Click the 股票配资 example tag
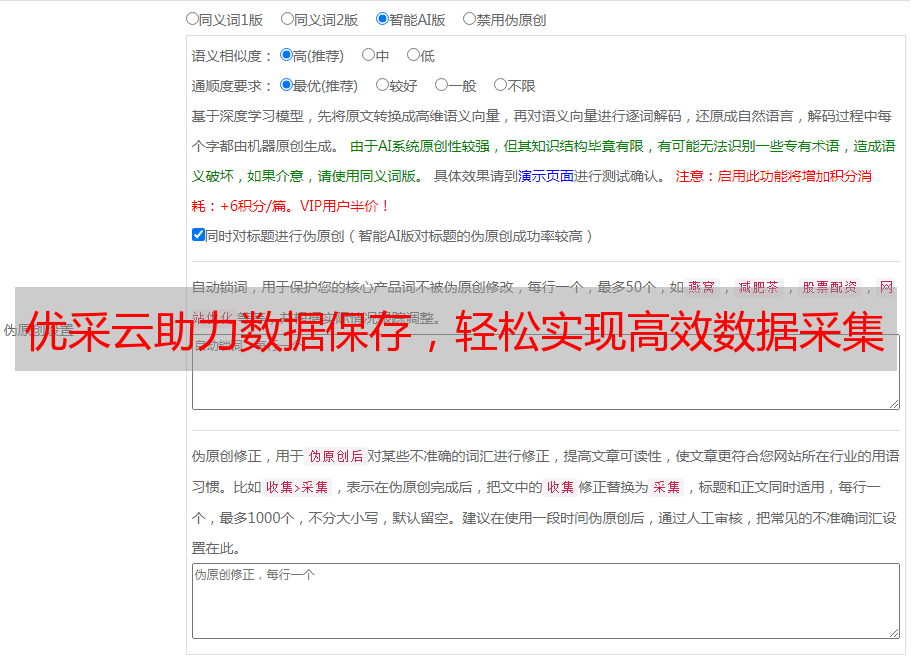The height and width of the screenshot is (658, 911). pos(830,287)
